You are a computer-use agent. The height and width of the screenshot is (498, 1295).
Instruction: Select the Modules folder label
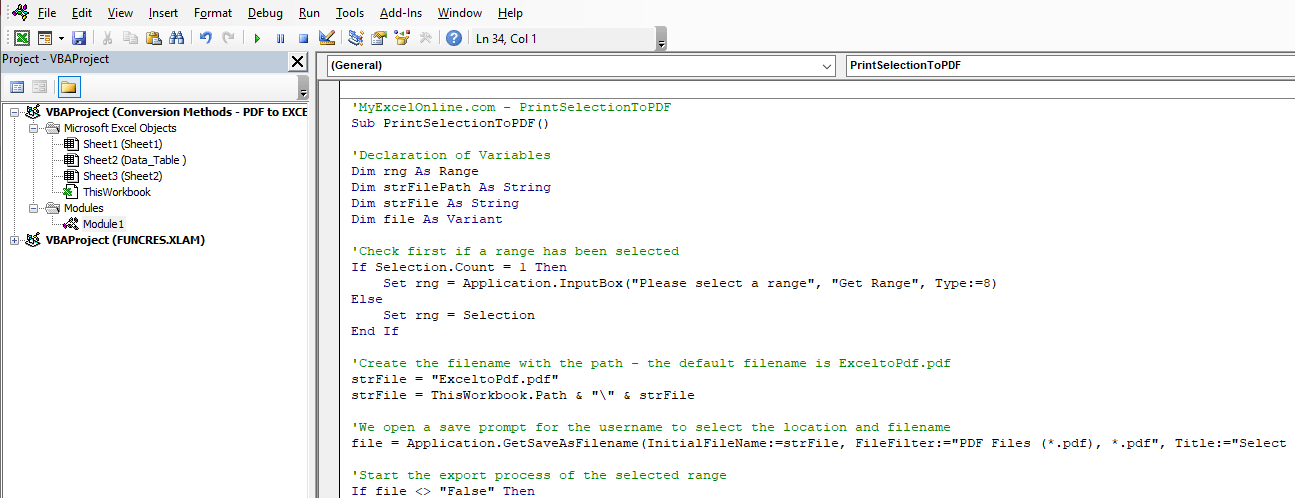tap(84, 208)
